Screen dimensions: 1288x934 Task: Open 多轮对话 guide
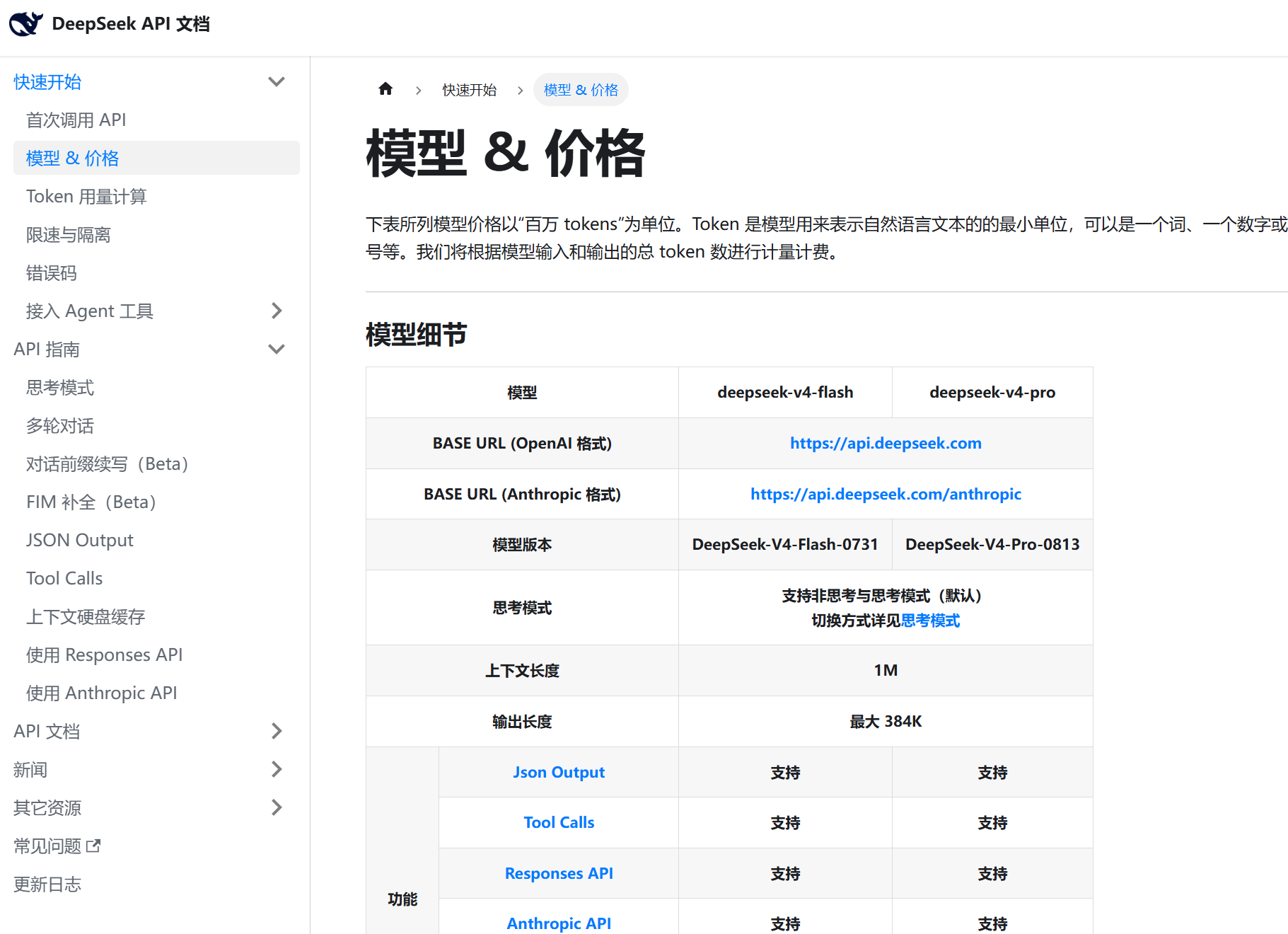(59, 425)
